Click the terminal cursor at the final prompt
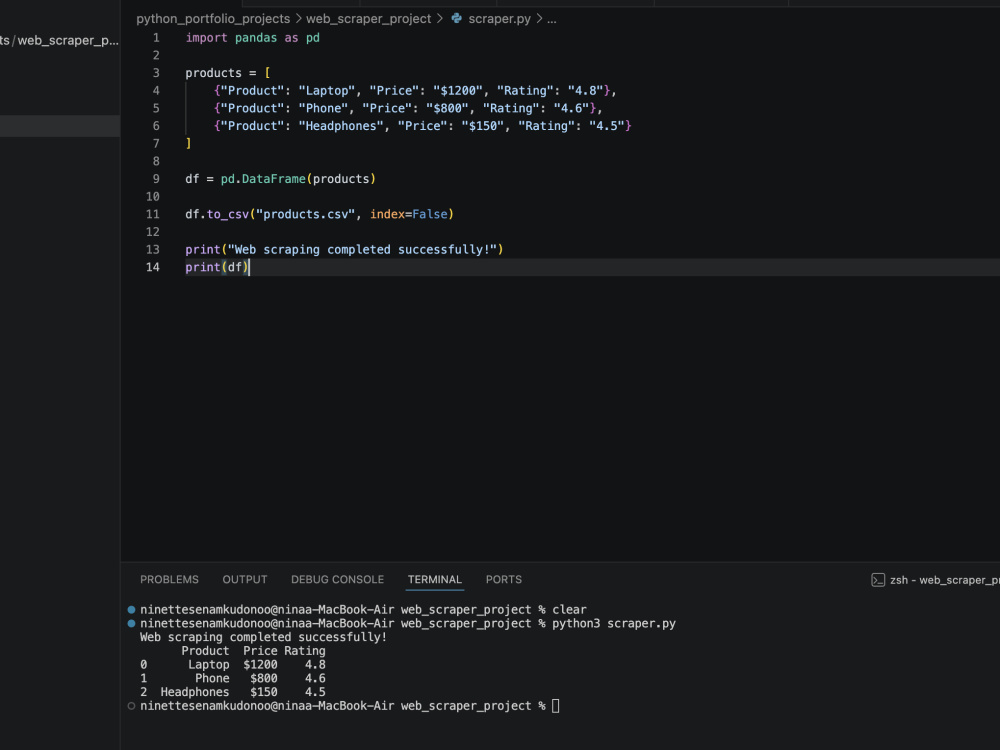1000x750 pixels. point(555,706)
